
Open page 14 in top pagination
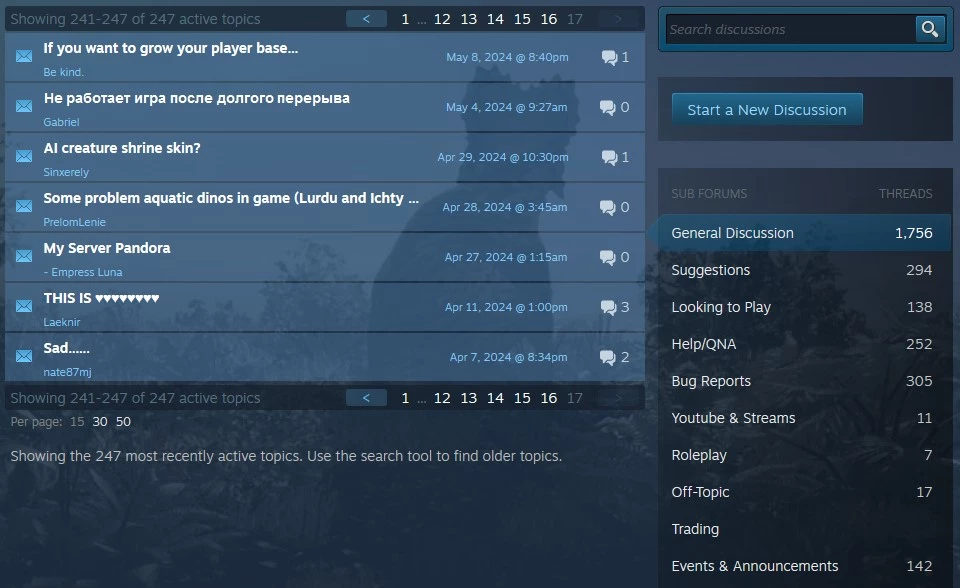point(495,19)
